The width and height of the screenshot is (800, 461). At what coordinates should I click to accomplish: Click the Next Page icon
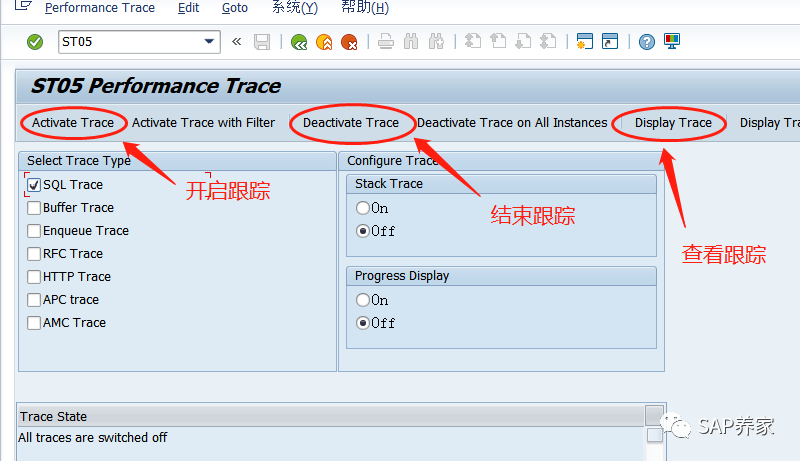[x=523, y=41]
